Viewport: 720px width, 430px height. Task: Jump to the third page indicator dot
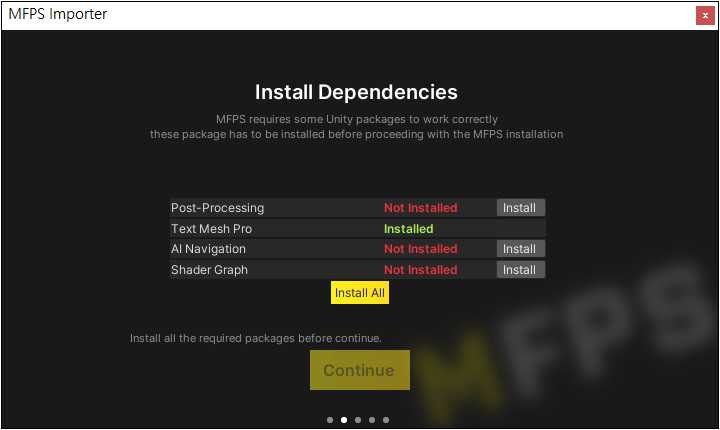coord(358,420)
